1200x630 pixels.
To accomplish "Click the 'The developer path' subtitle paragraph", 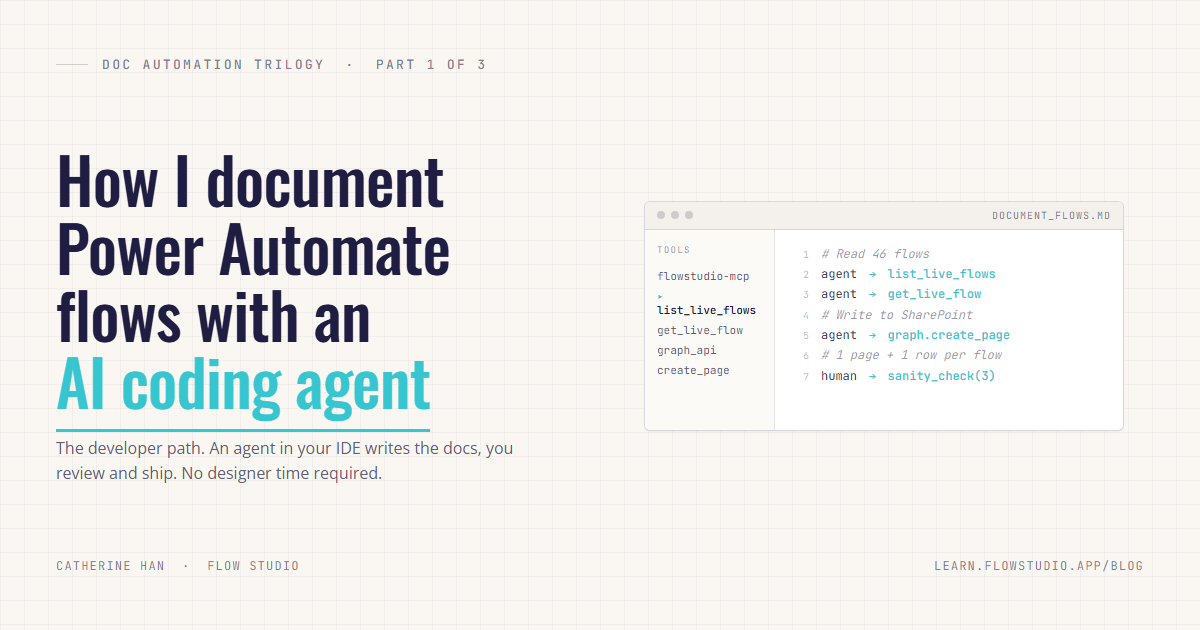I will pyautogui.click(x=284, y=460).
